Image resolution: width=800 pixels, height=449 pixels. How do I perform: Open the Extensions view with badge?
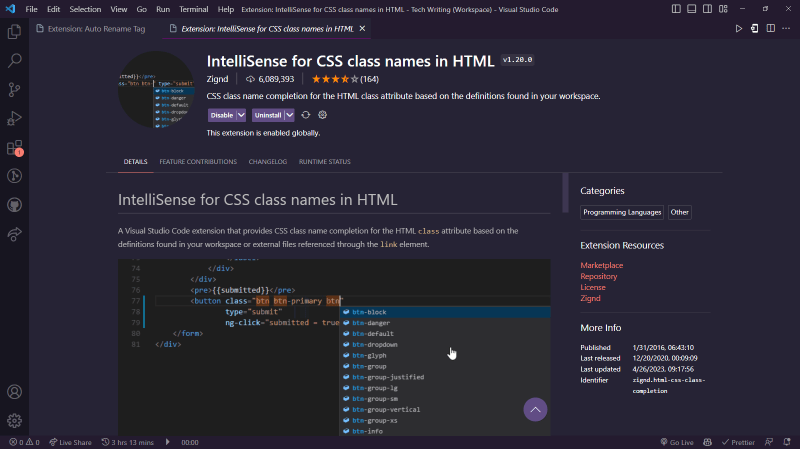point(14,148)
